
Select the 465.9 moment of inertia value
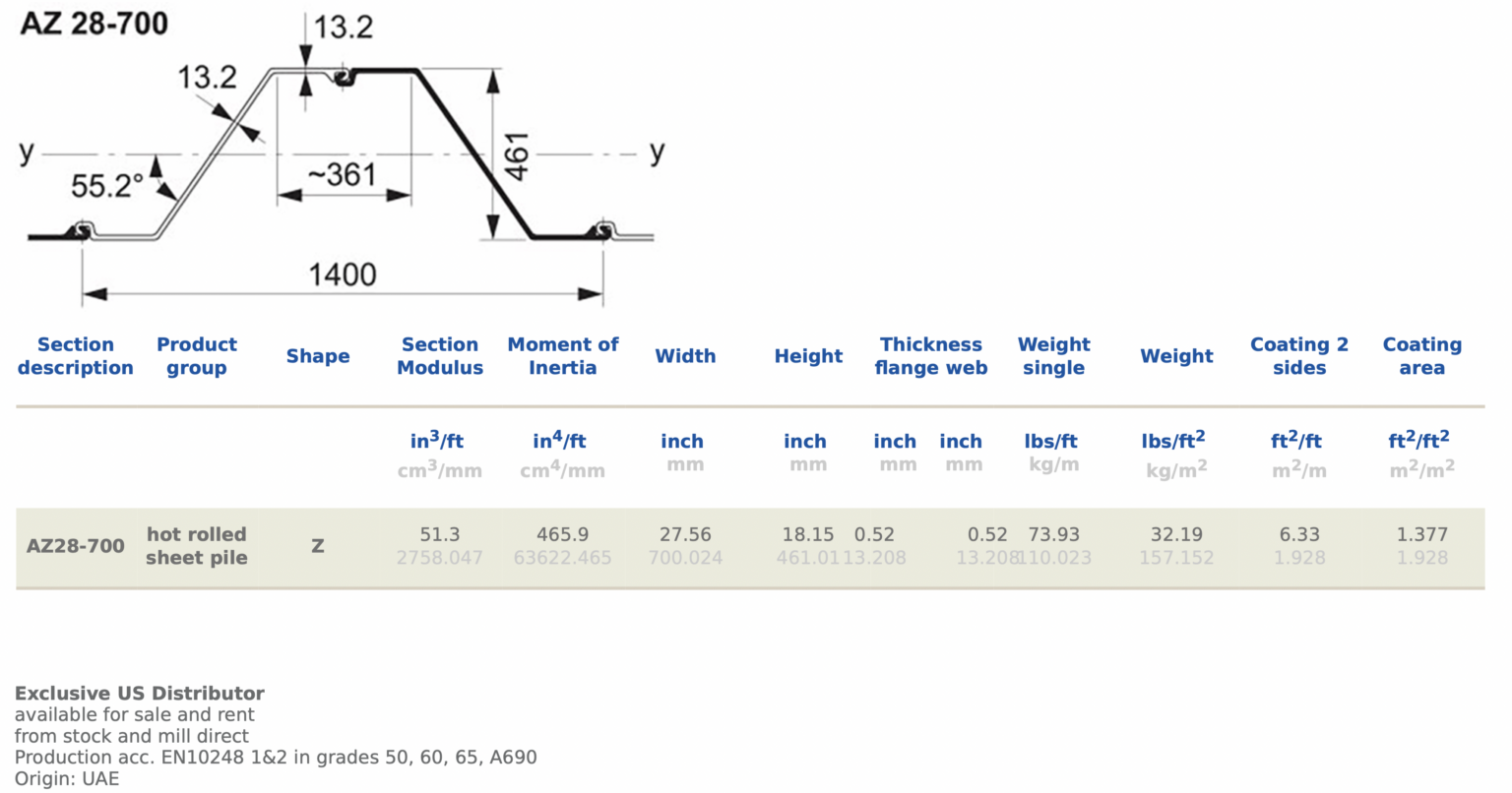[x=563, y=534]
